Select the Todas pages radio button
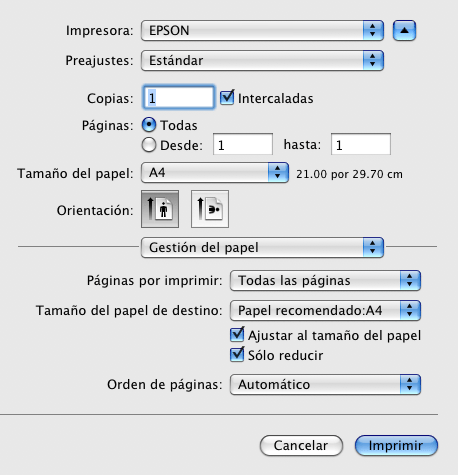Viewport: 458px width, 475px height. coord(149,125)
